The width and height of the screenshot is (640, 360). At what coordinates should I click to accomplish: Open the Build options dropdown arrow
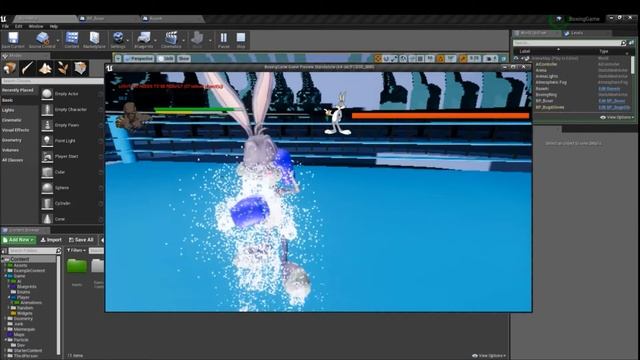pos(210,40)
